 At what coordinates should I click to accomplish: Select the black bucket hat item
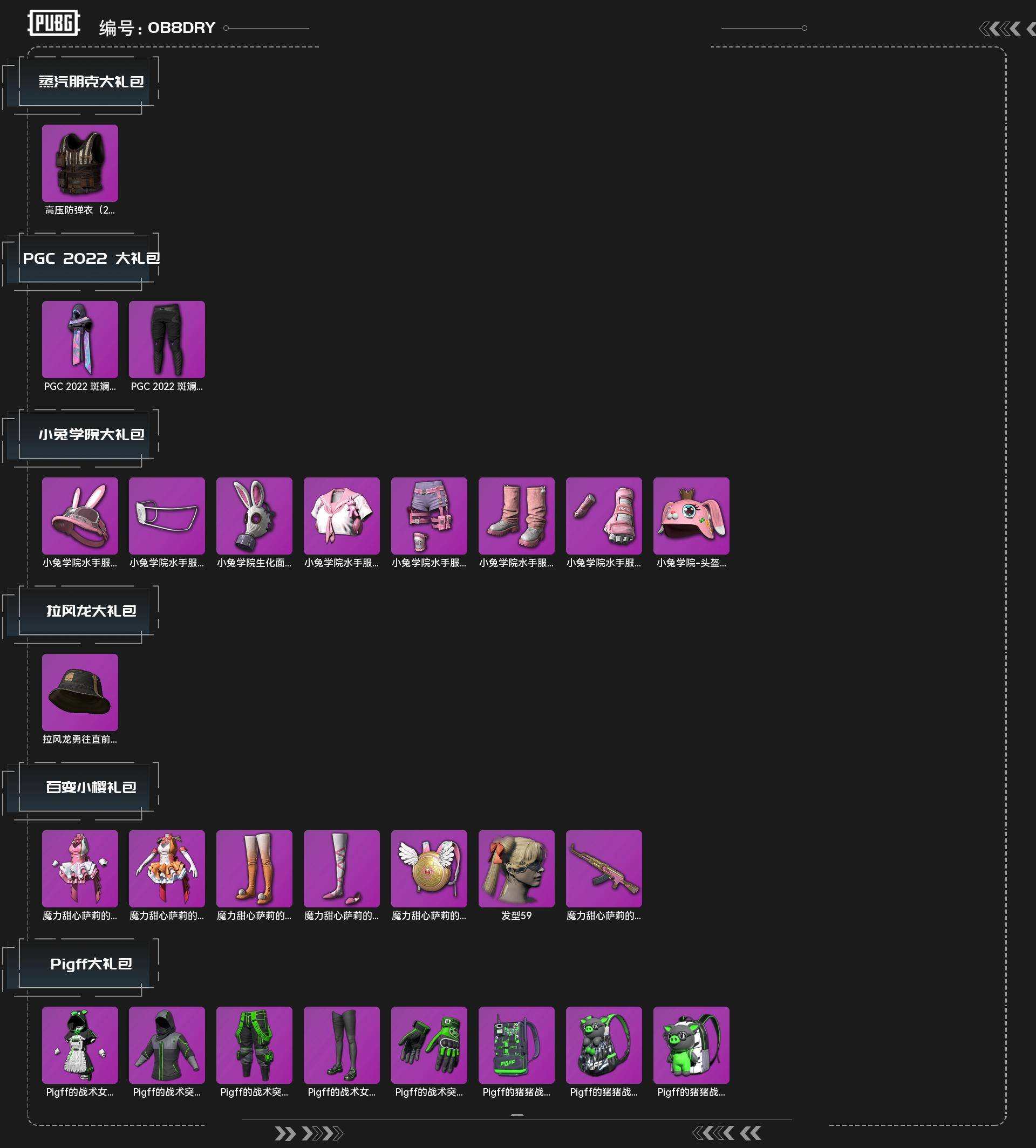pos(80,692)
